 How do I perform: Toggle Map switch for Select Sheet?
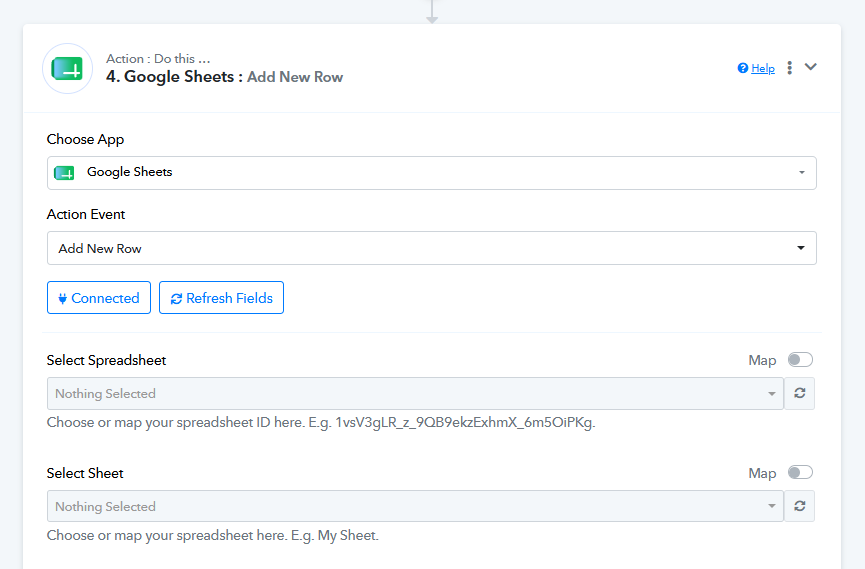800,472
